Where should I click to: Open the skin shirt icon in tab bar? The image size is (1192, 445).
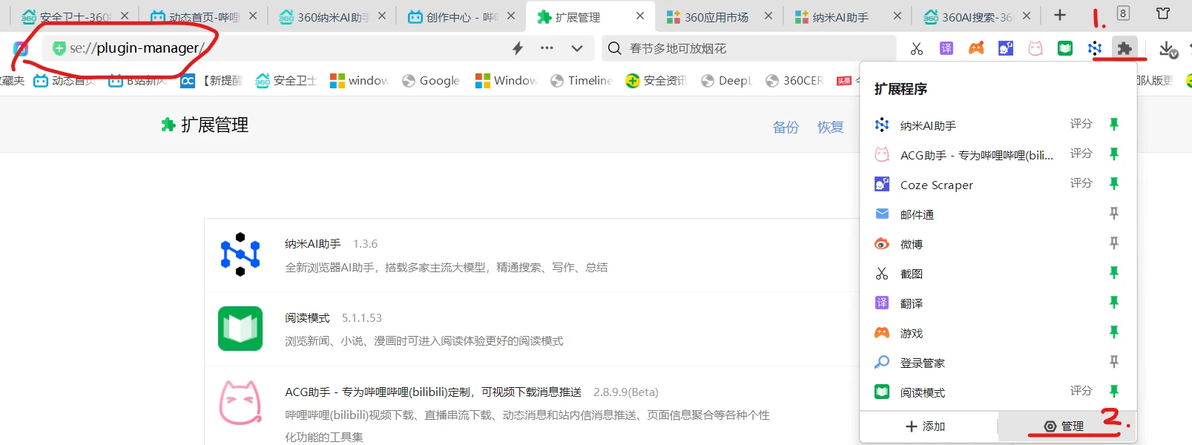1162,14
